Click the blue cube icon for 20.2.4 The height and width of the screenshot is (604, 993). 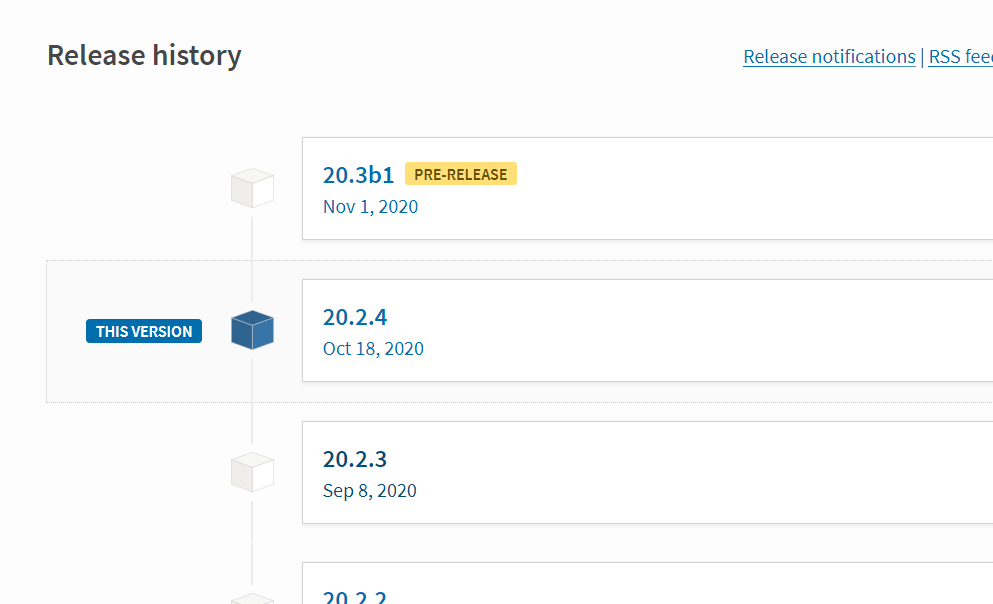pos(252,330)
